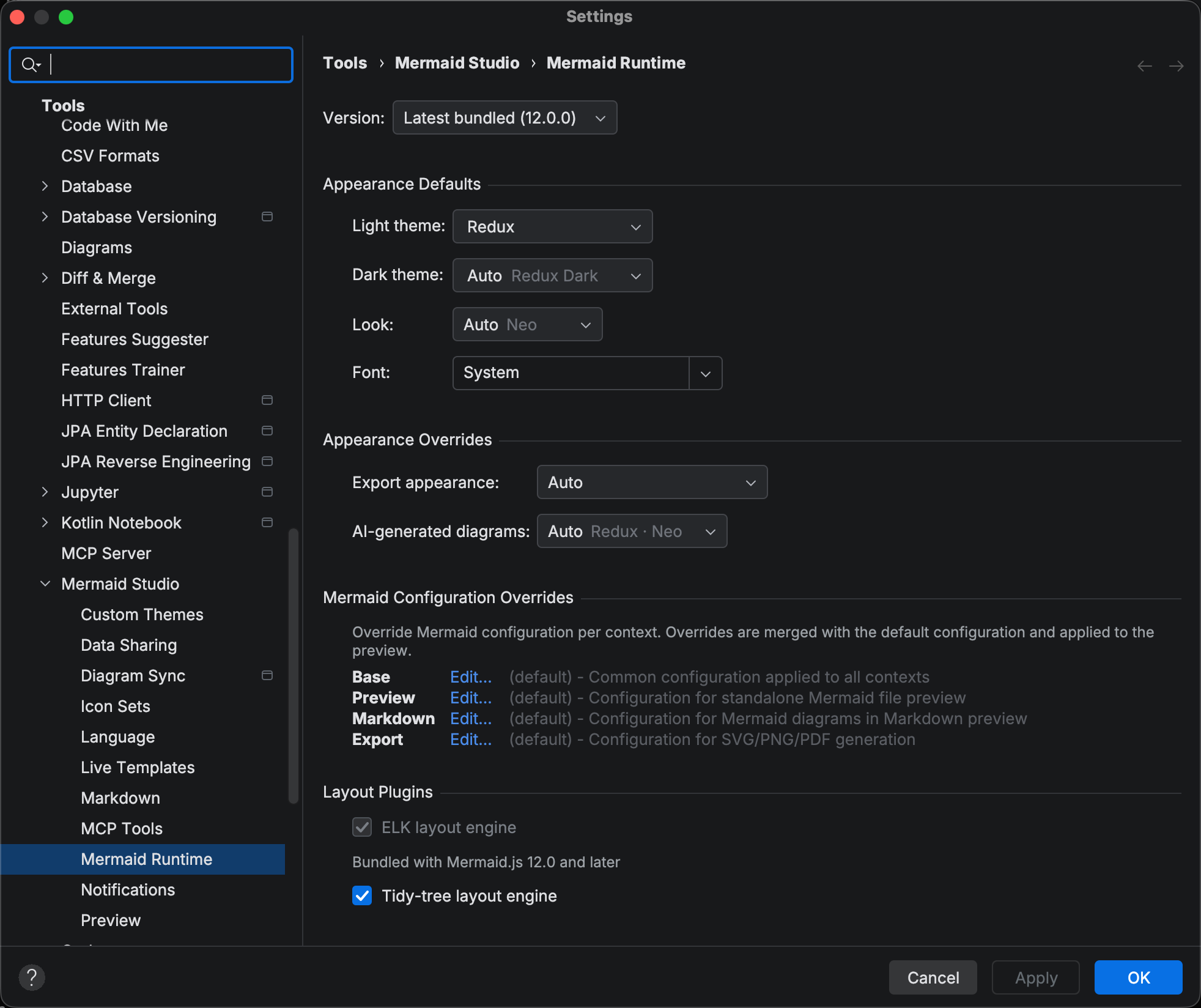The height and width of the screenshot is (1008, 1201).
Task: Open the Look dropdown
Action: tap(527, 324)
